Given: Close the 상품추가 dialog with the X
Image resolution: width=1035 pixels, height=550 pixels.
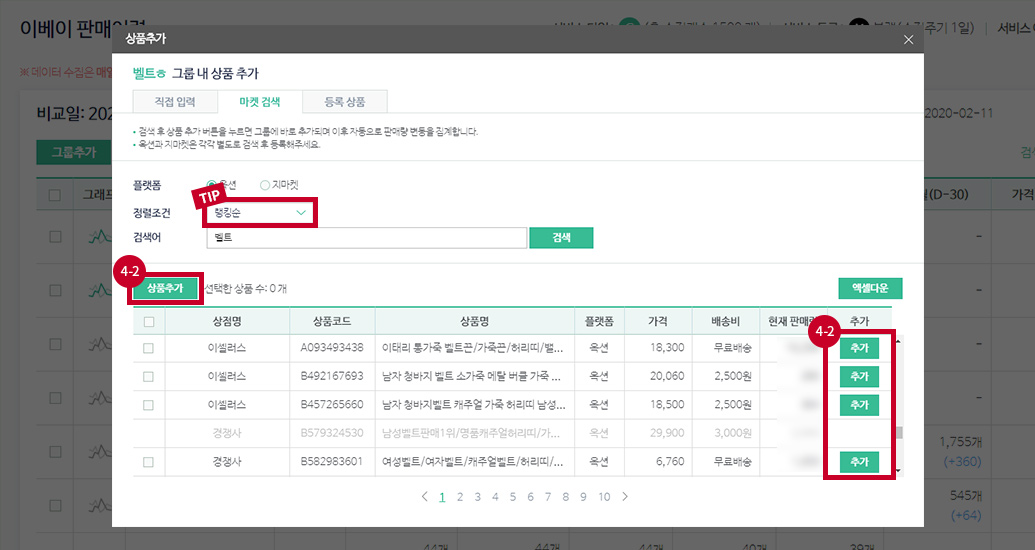Looking at the screenshot, I should tap(908, 40).
